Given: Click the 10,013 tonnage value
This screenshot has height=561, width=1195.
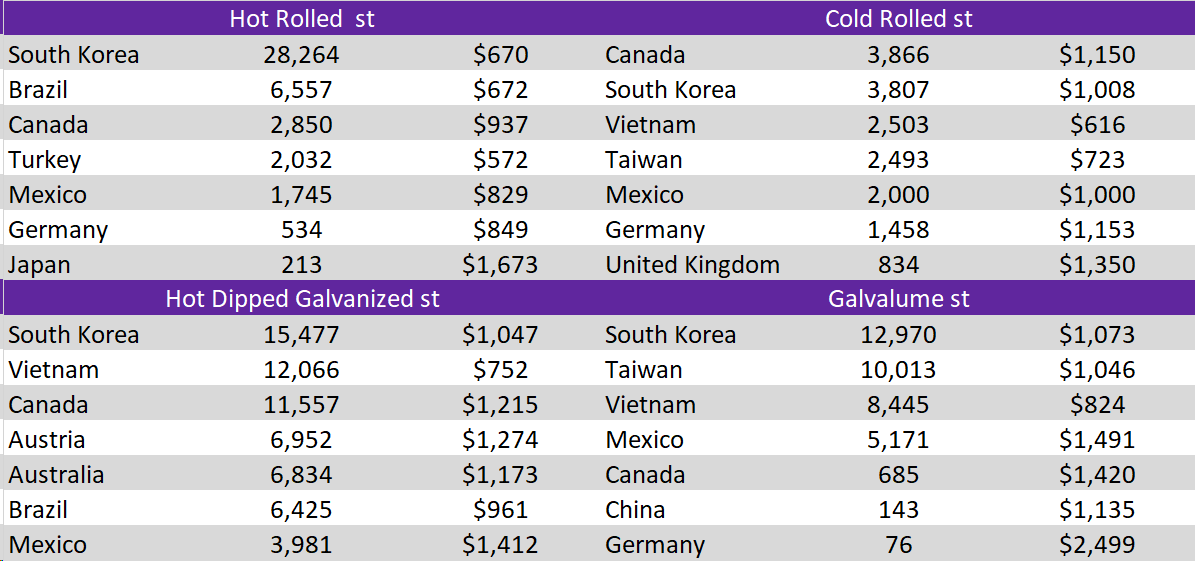Looking at the screenshot, I should [898, 370].
